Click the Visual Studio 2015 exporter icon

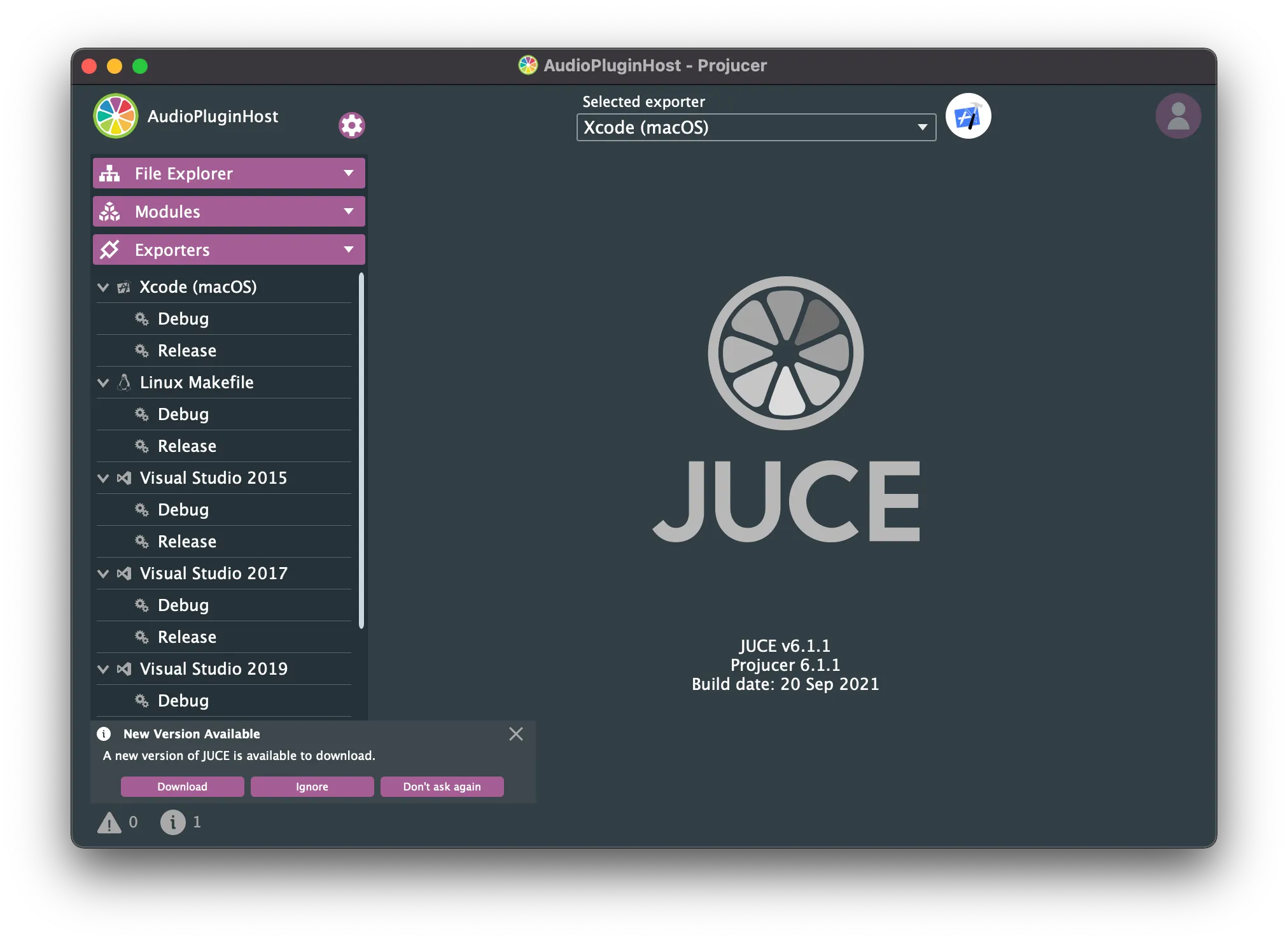point(124,478)
